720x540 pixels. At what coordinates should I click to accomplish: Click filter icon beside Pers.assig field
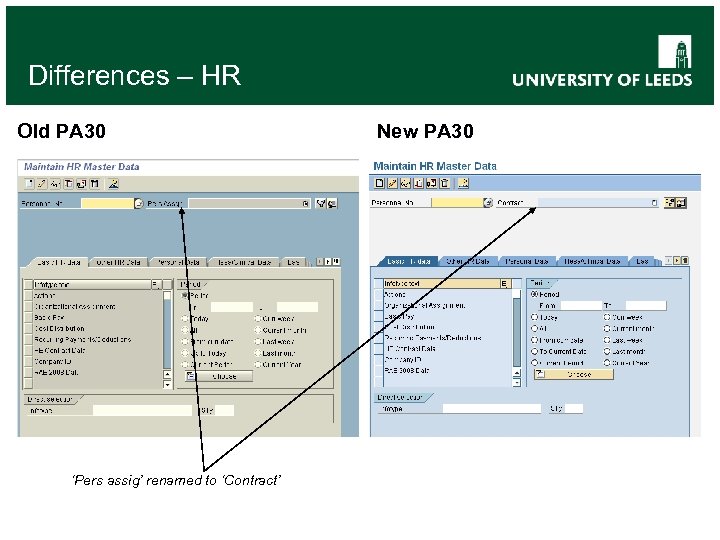pyautogui.click(x=321, y=203)
